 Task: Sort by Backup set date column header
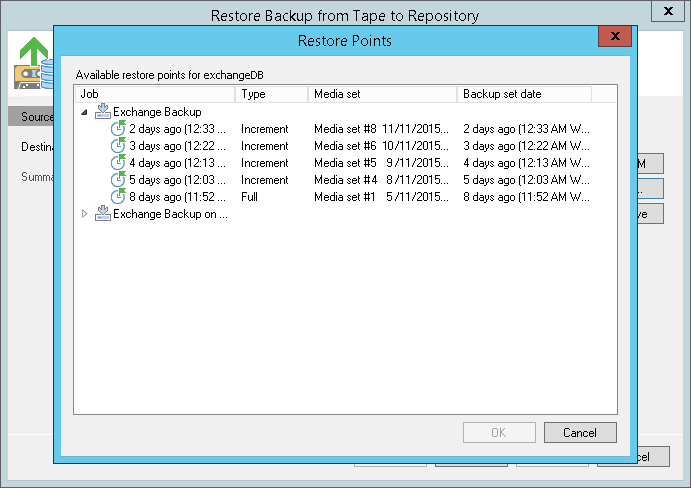[x=524, y=94]
